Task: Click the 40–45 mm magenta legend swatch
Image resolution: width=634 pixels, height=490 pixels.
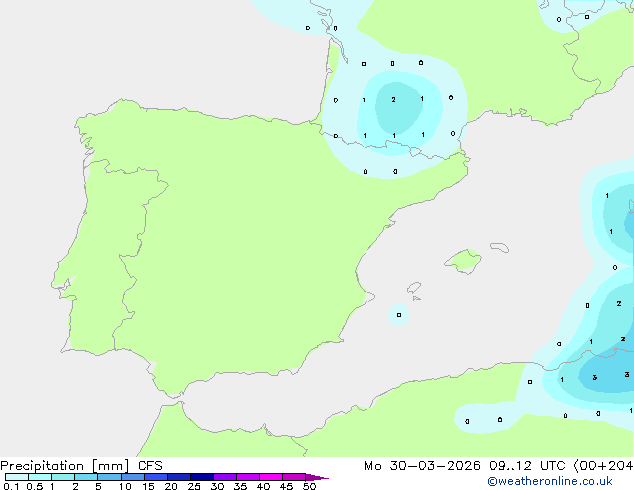Action: [271, 477]
